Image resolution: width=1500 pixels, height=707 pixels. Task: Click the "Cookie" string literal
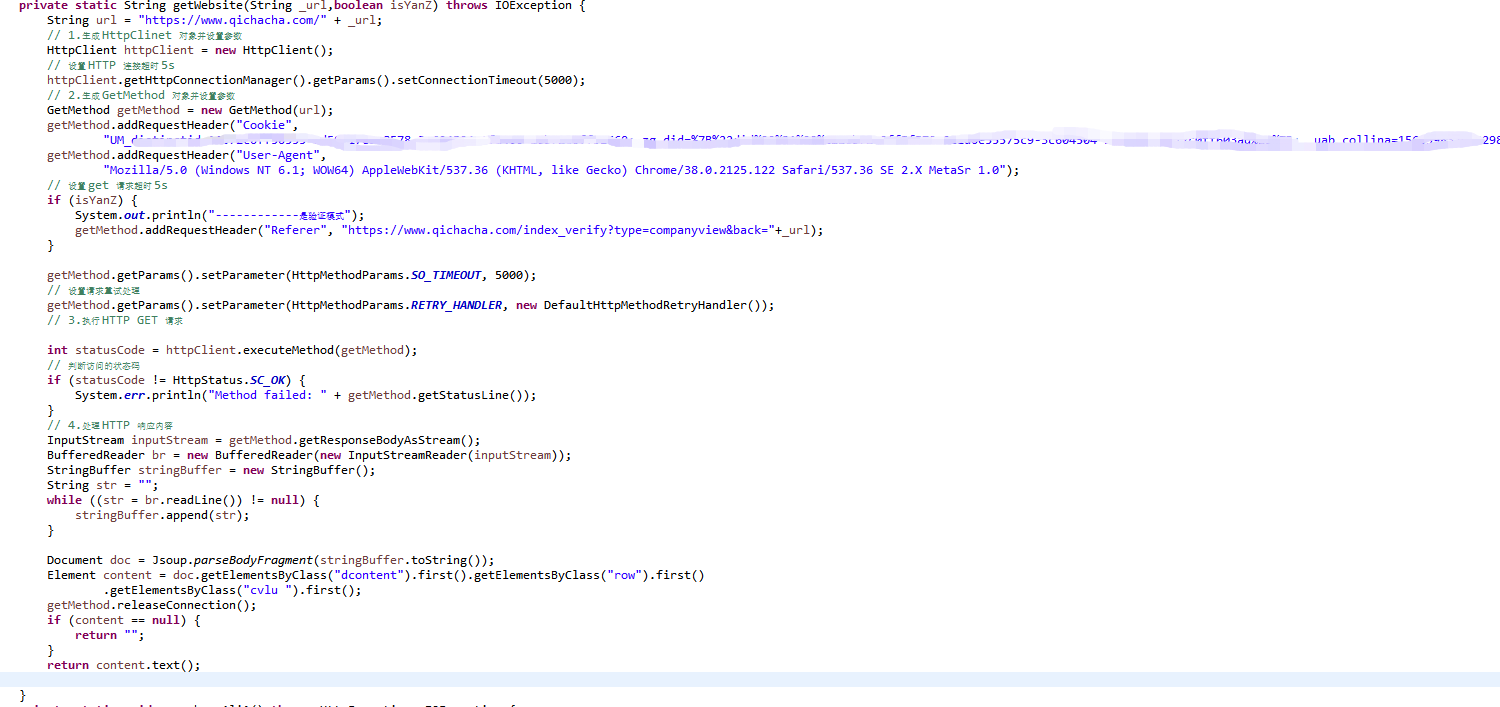click(x=264, y=125)
